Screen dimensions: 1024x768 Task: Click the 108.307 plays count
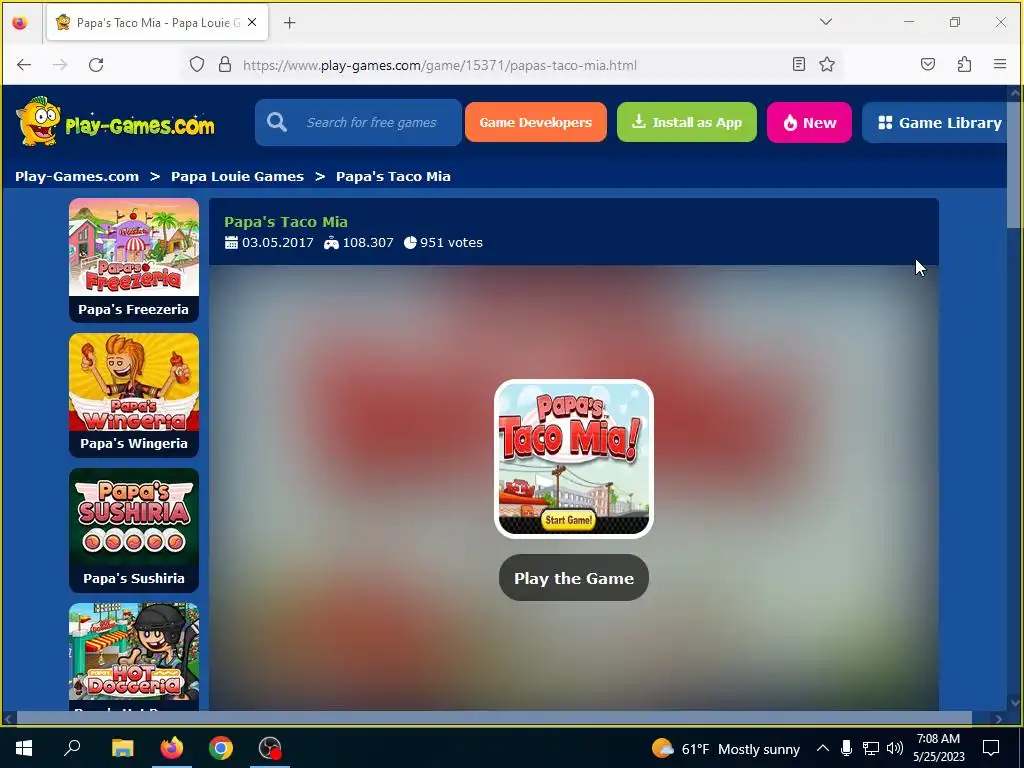pos(368,243)
